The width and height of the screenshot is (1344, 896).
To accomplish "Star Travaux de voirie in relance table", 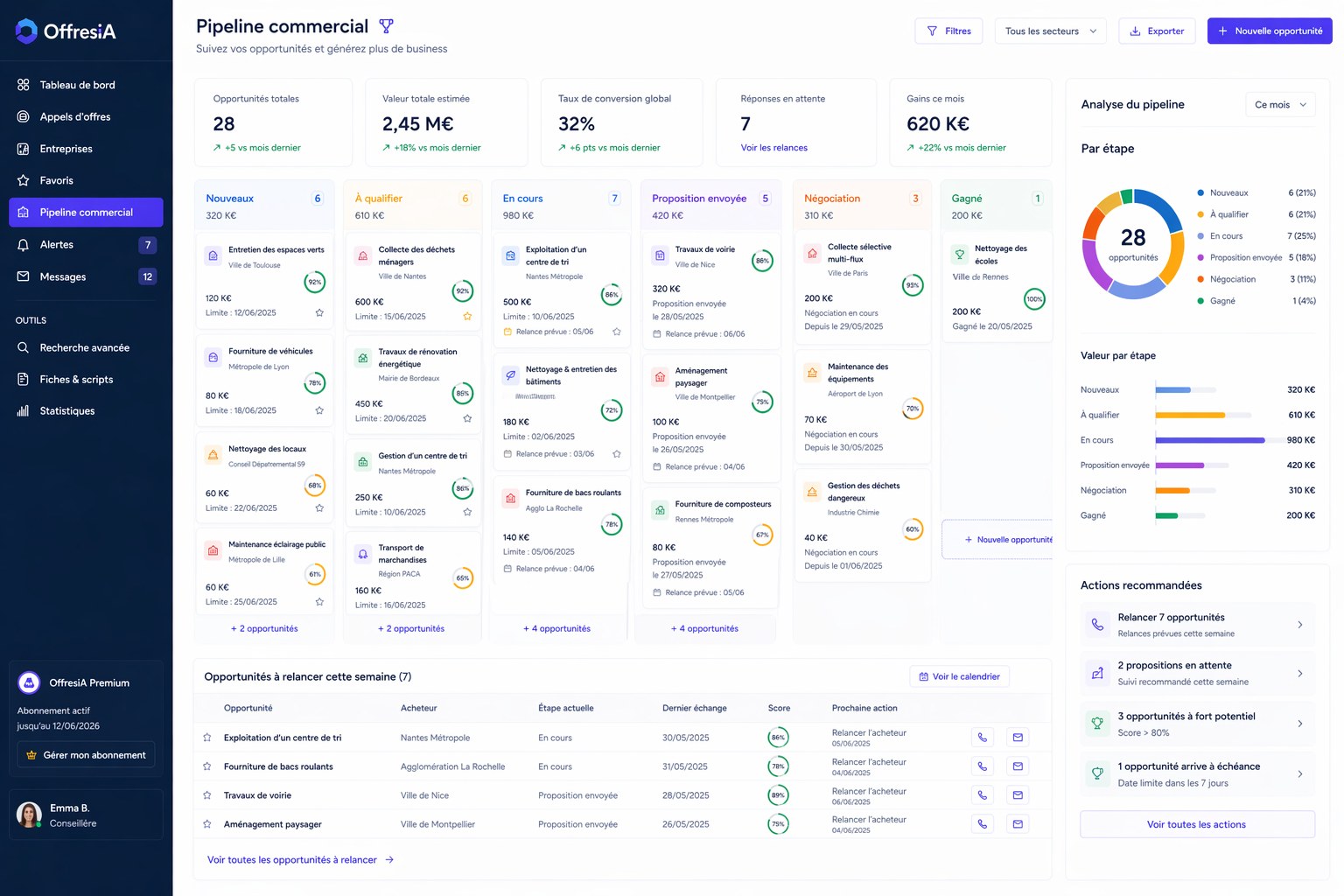I will [x=207, y=795].
